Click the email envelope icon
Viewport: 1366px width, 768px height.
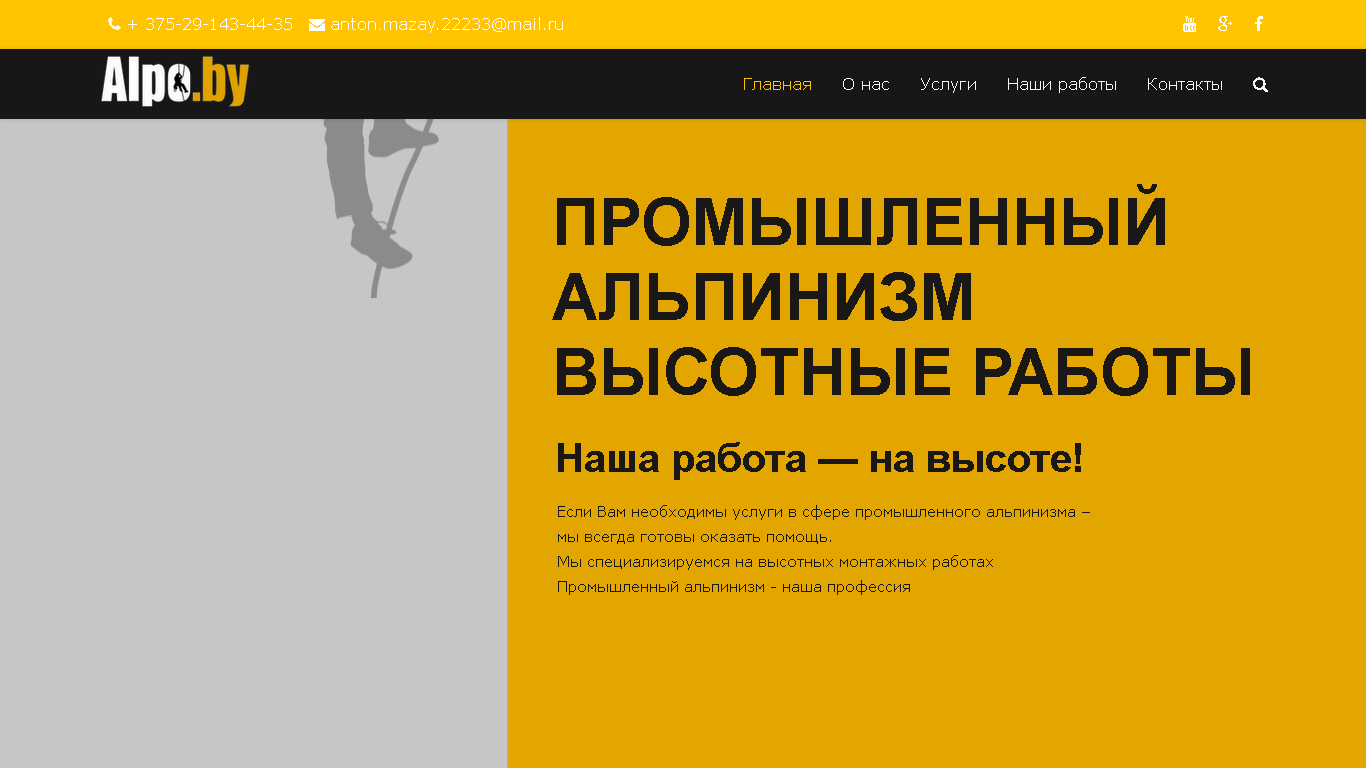pos(317,25)
